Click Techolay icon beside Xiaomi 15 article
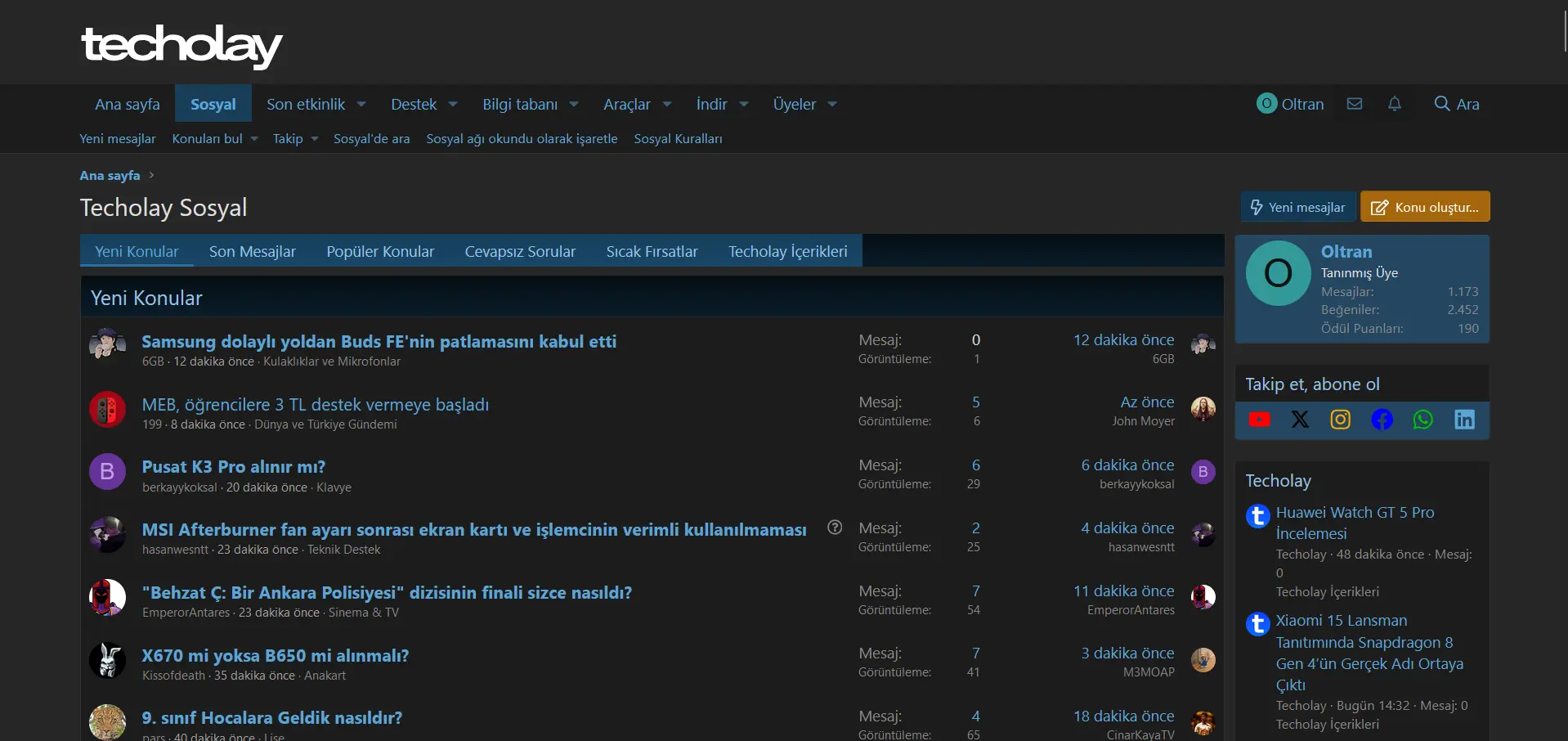The width and height of the screenshot is (1568, 741). tap(1257, 624)
